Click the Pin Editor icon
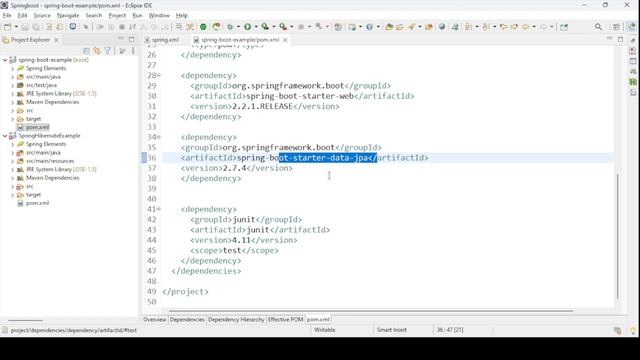The width and height of the screenshot is (640, 360). (x=564, y=27)
